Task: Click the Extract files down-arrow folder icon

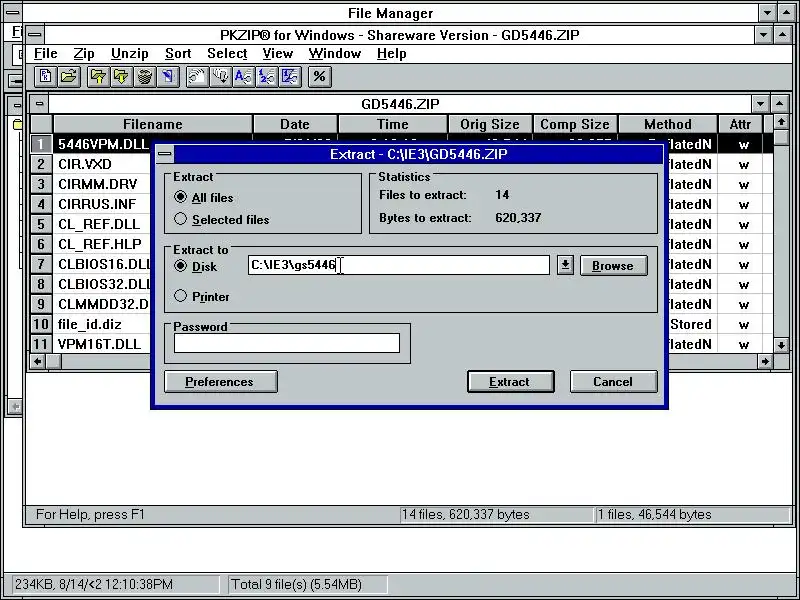Action: pos(121,77)
